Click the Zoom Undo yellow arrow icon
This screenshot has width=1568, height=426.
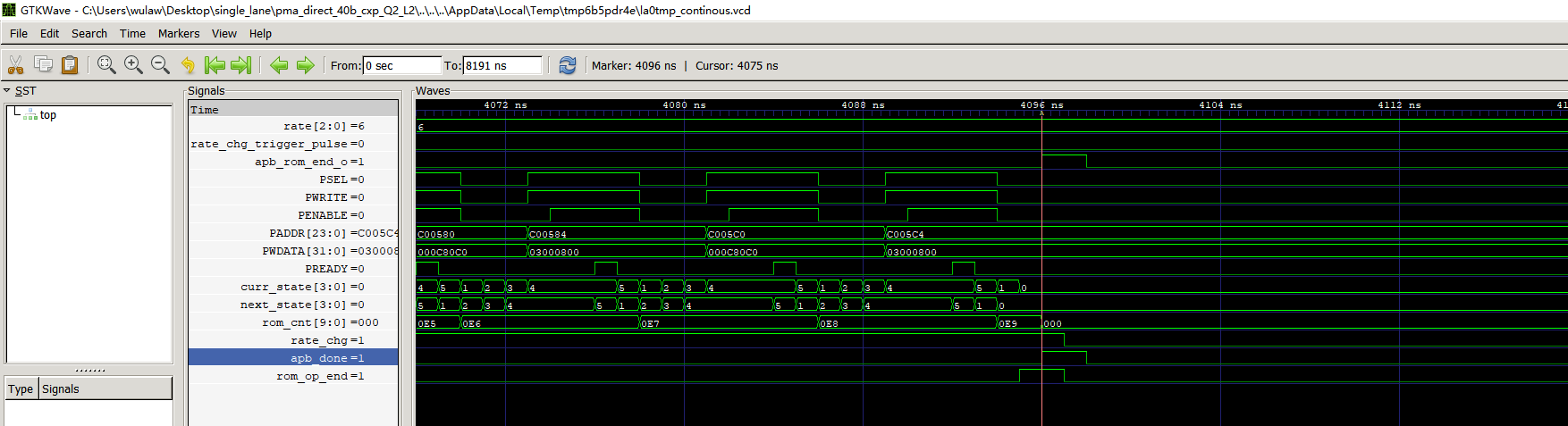[188, 65]
